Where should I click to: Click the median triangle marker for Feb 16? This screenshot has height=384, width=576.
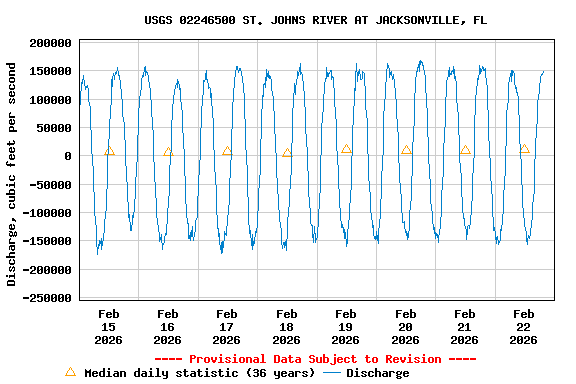168,151
